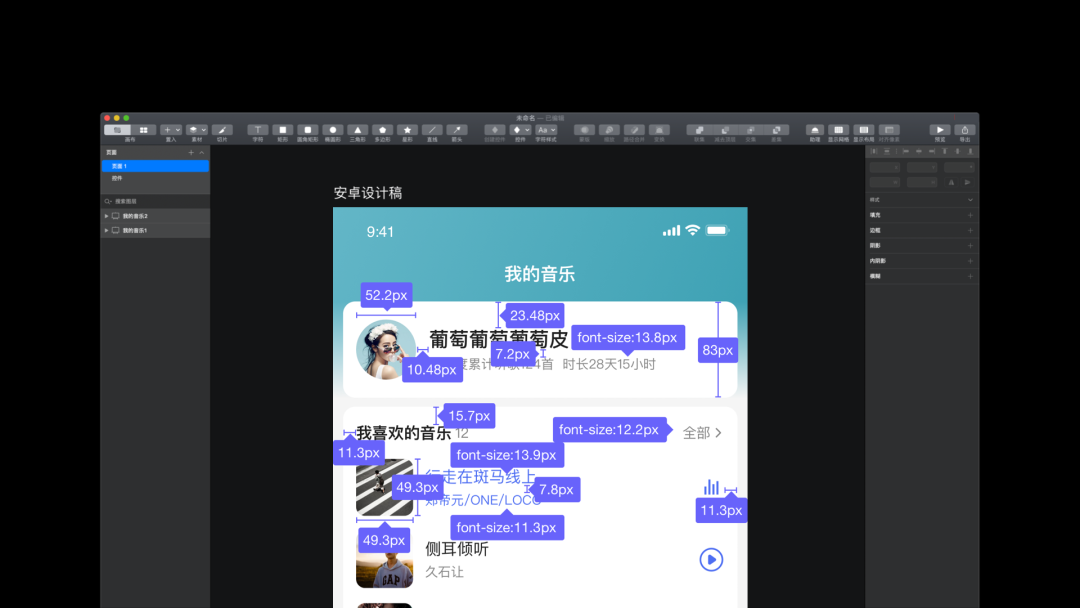Select the 椭圆形 ellipse tool
This screenshot has height=608, width=1080.
(333, 129)
